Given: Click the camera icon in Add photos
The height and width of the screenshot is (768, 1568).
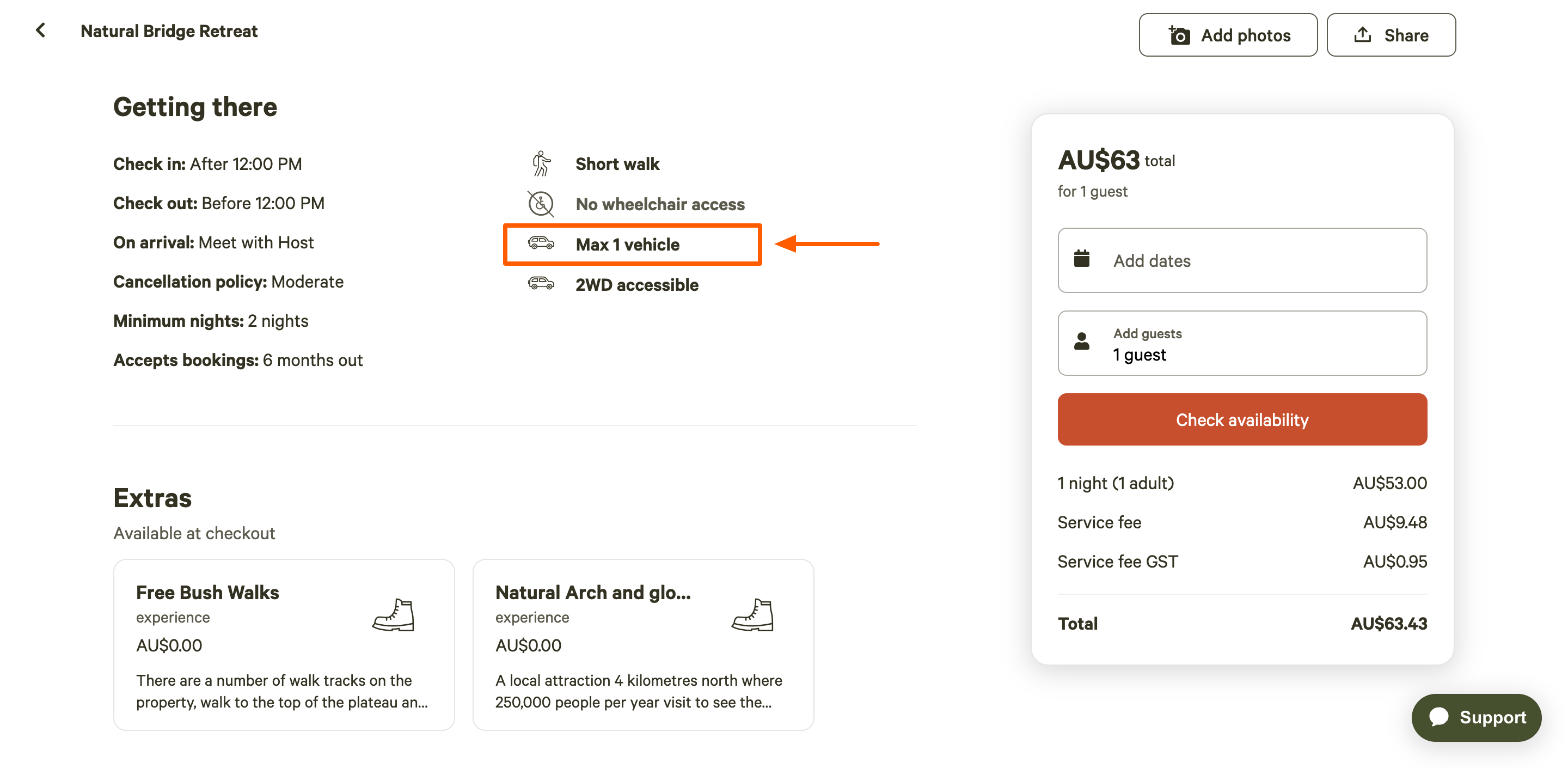Looking at the screenshot, I should coord(1179,35).
